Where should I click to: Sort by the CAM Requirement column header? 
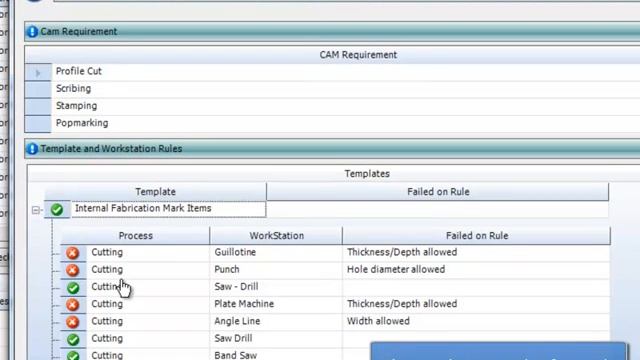pyautogui.click(x=358, y=55)
